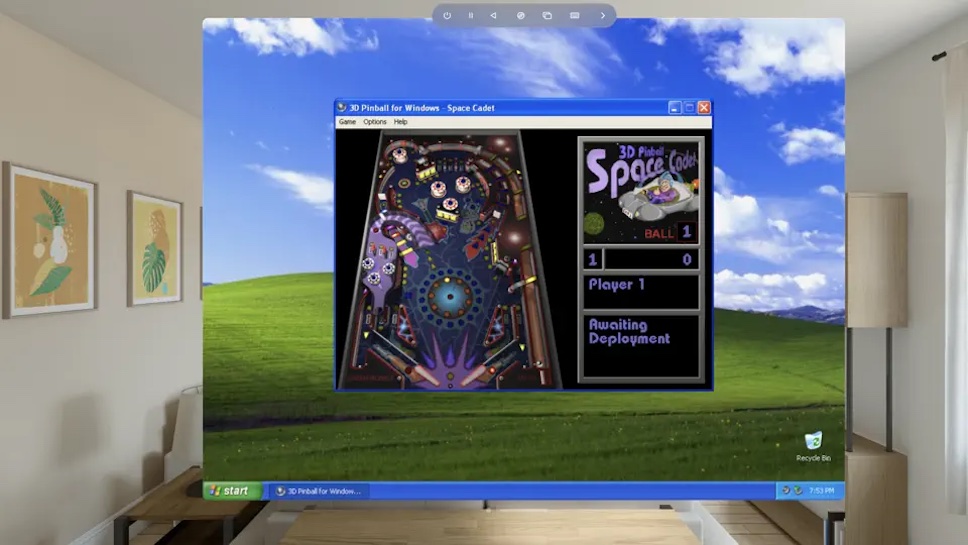Pause using the top toolbar pause icon

[x=471, y=16]
